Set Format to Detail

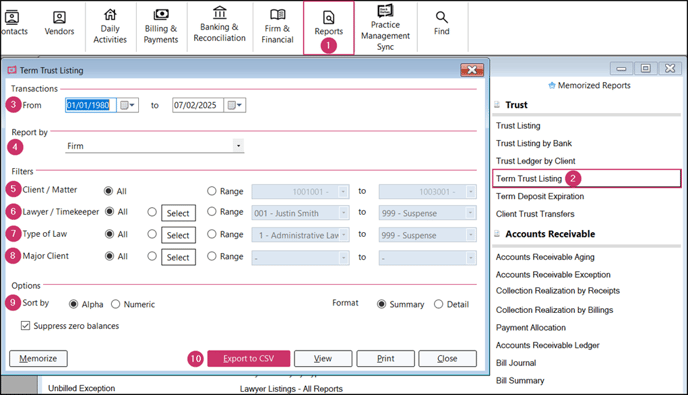tap(438, 304)
